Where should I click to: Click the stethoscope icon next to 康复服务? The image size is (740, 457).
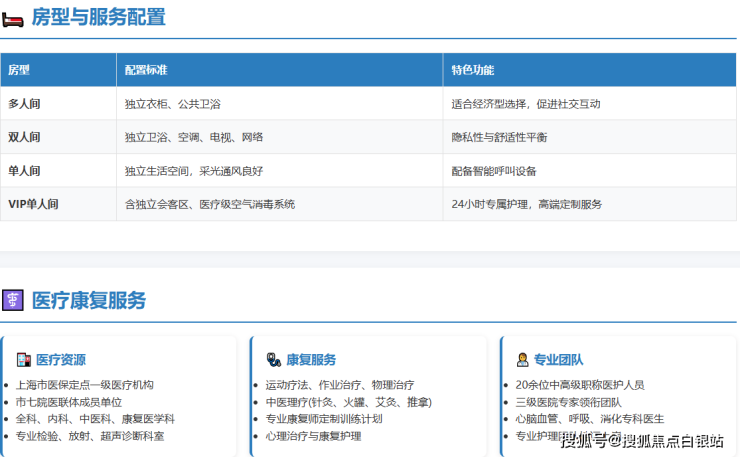click(x=273, y=360)
